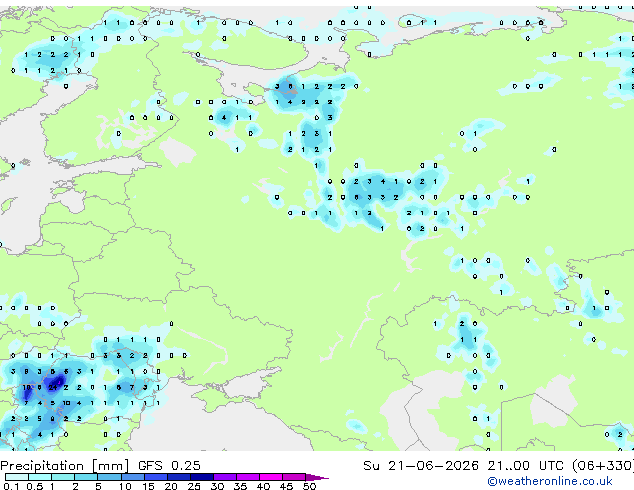Select the blue legend swatch between 10 and 15
Image resolution: width=634 pixels, height=490 pixels.
tap(132, 477)
